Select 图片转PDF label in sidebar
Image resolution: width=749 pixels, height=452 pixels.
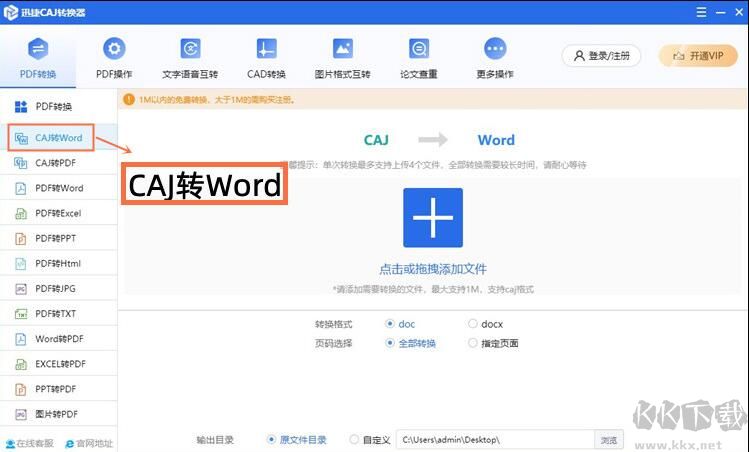(56, 414)
